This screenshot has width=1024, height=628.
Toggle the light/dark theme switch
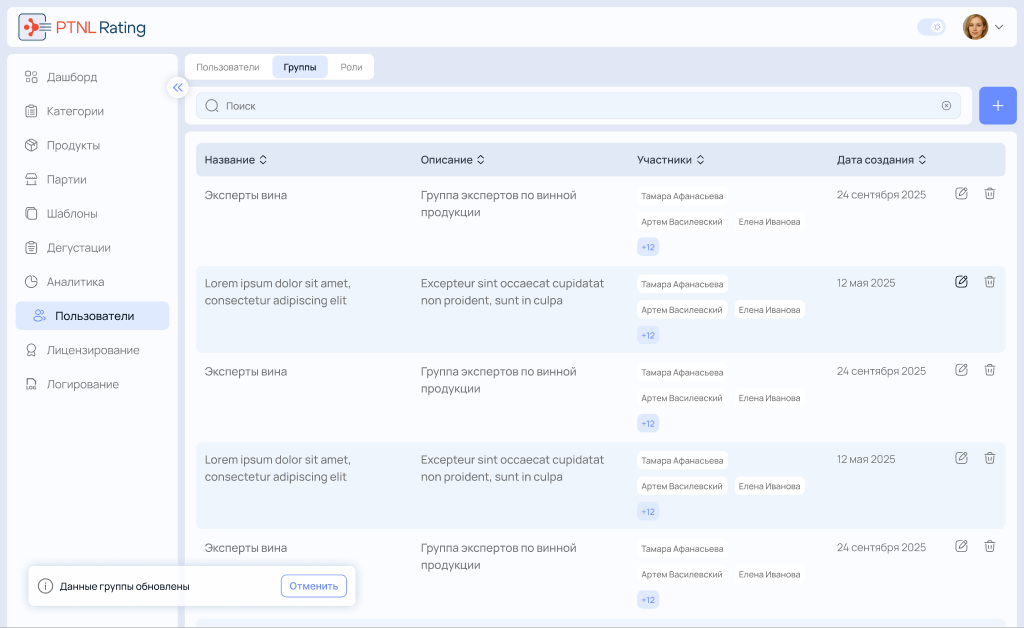[x=931, y=27]
